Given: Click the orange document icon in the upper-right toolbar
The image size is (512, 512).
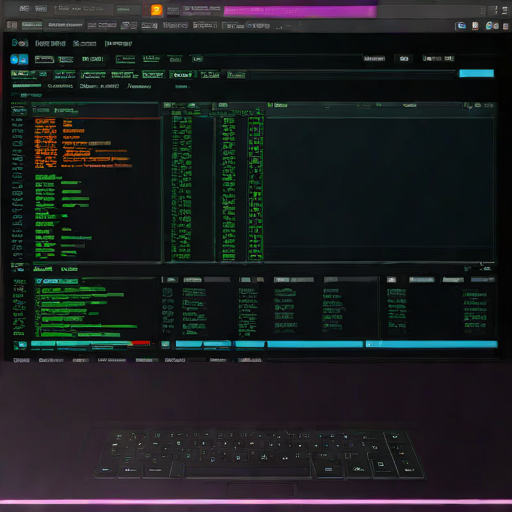Looking at the screenshot, I should tap(475, 26).
